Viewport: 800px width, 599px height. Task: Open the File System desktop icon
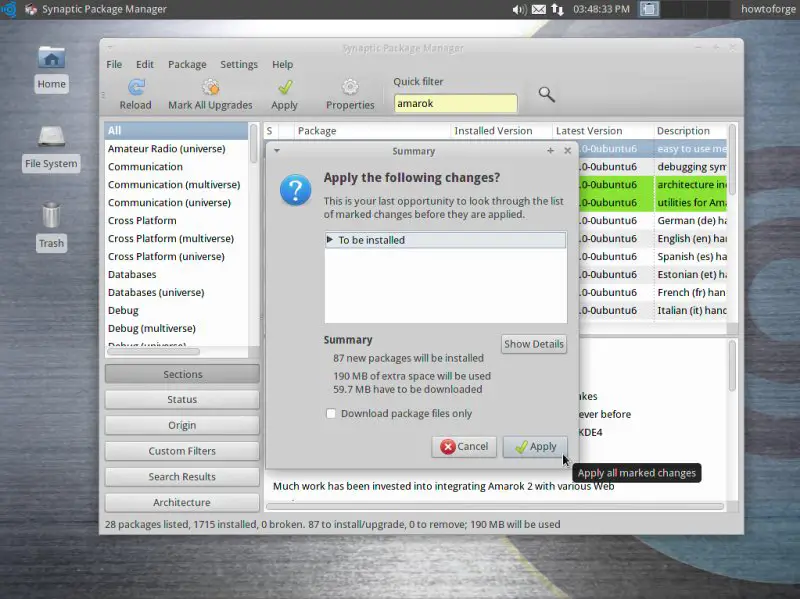pyautogui.click(x=52, y=137)
